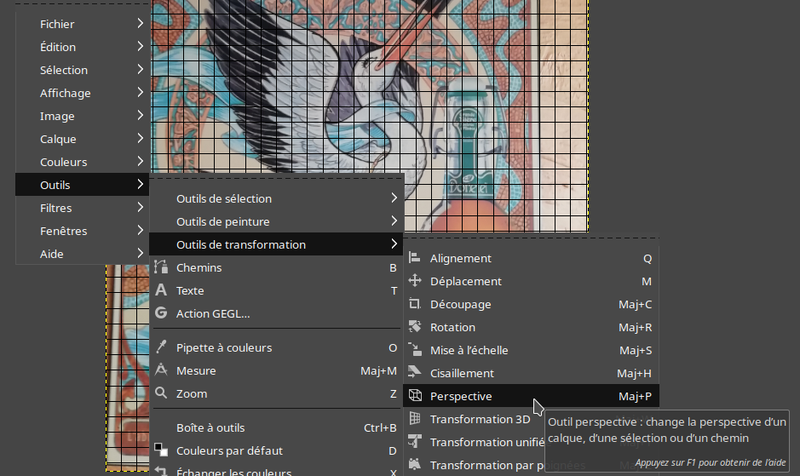
Task: Click the Alignement tool icon
Action: [x=415, y=258]
